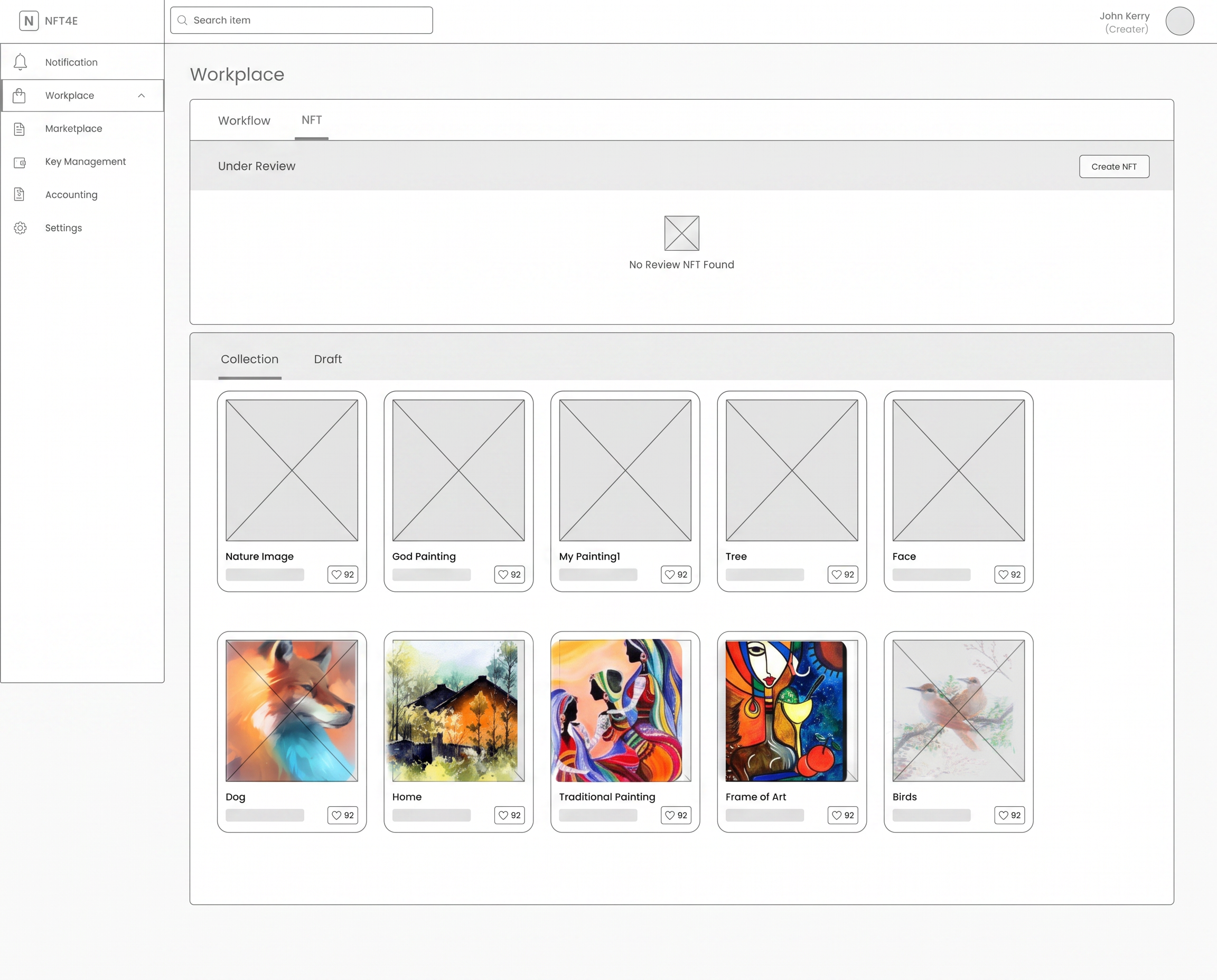Screen dimensions: 1217x980
Task: Click the God Painting title
Action: (424, 557)
